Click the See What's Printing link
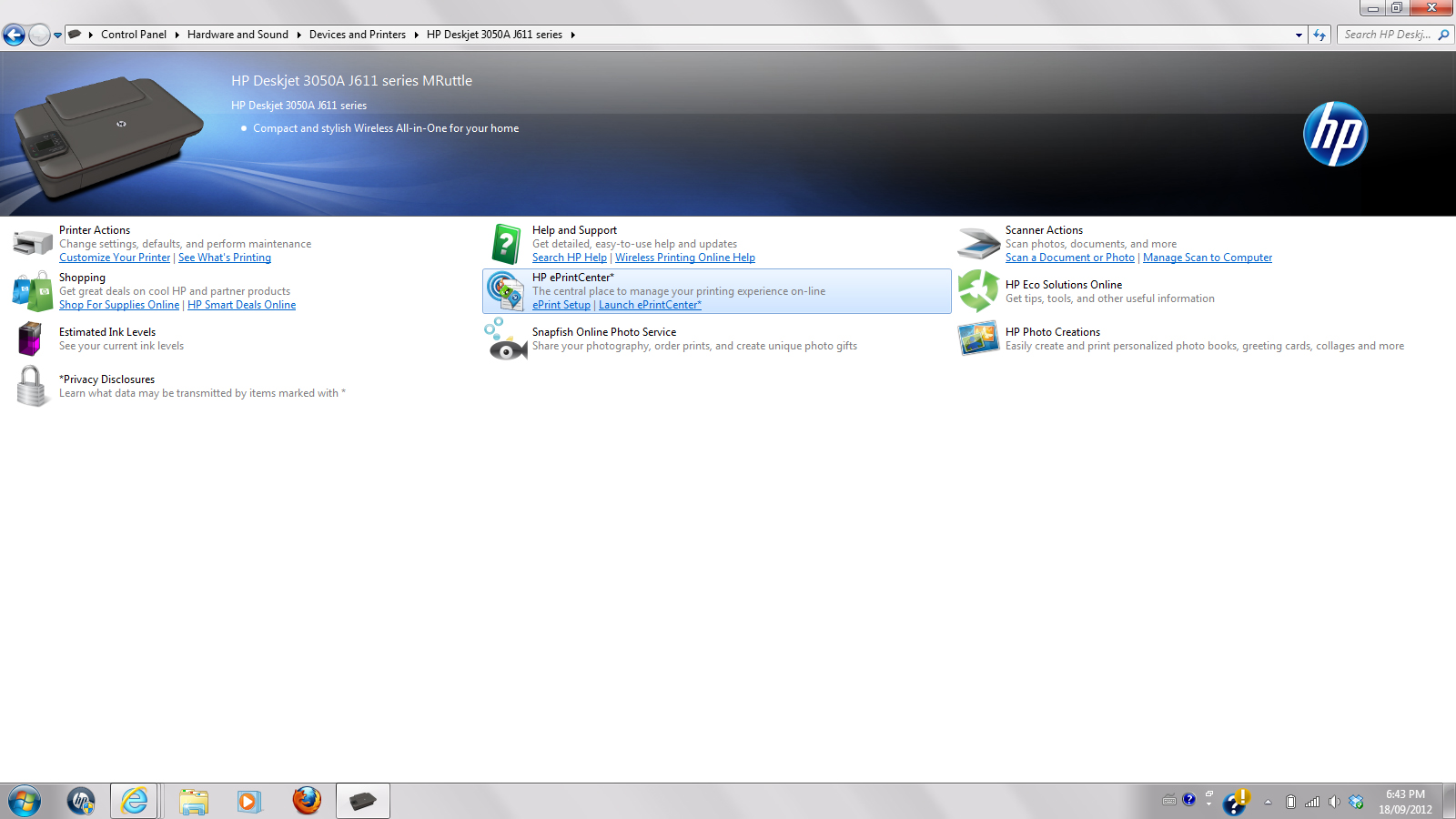1456x819 pixels. 225,258
